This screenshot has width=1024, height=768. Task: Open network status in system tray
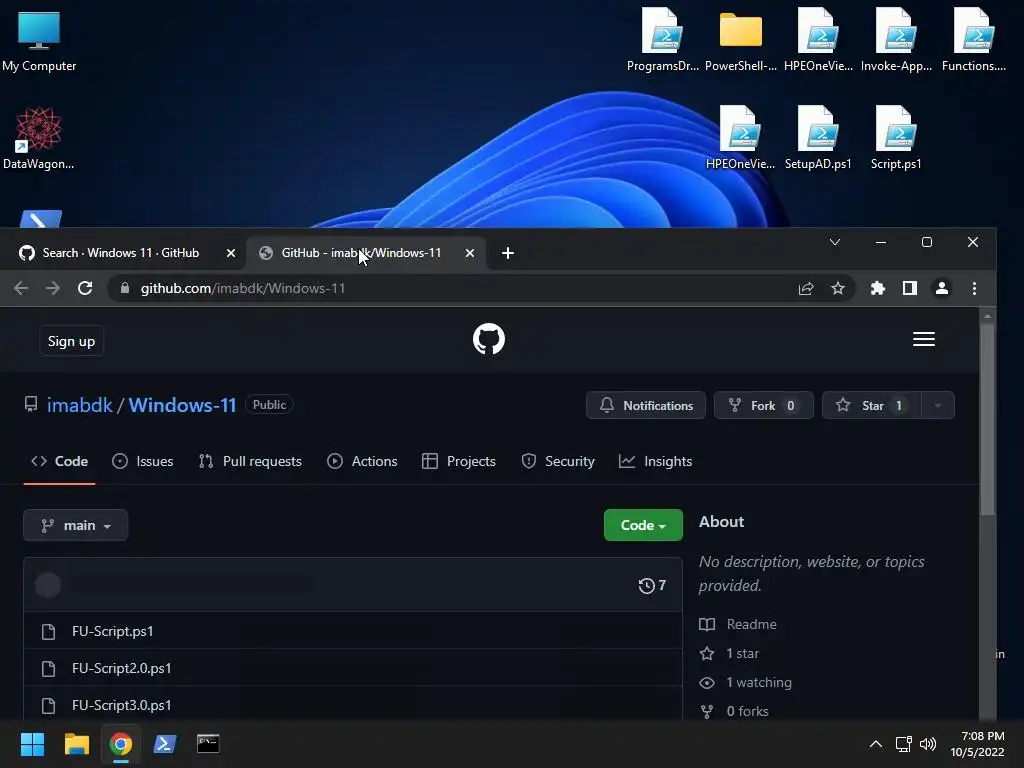(903, 744)
